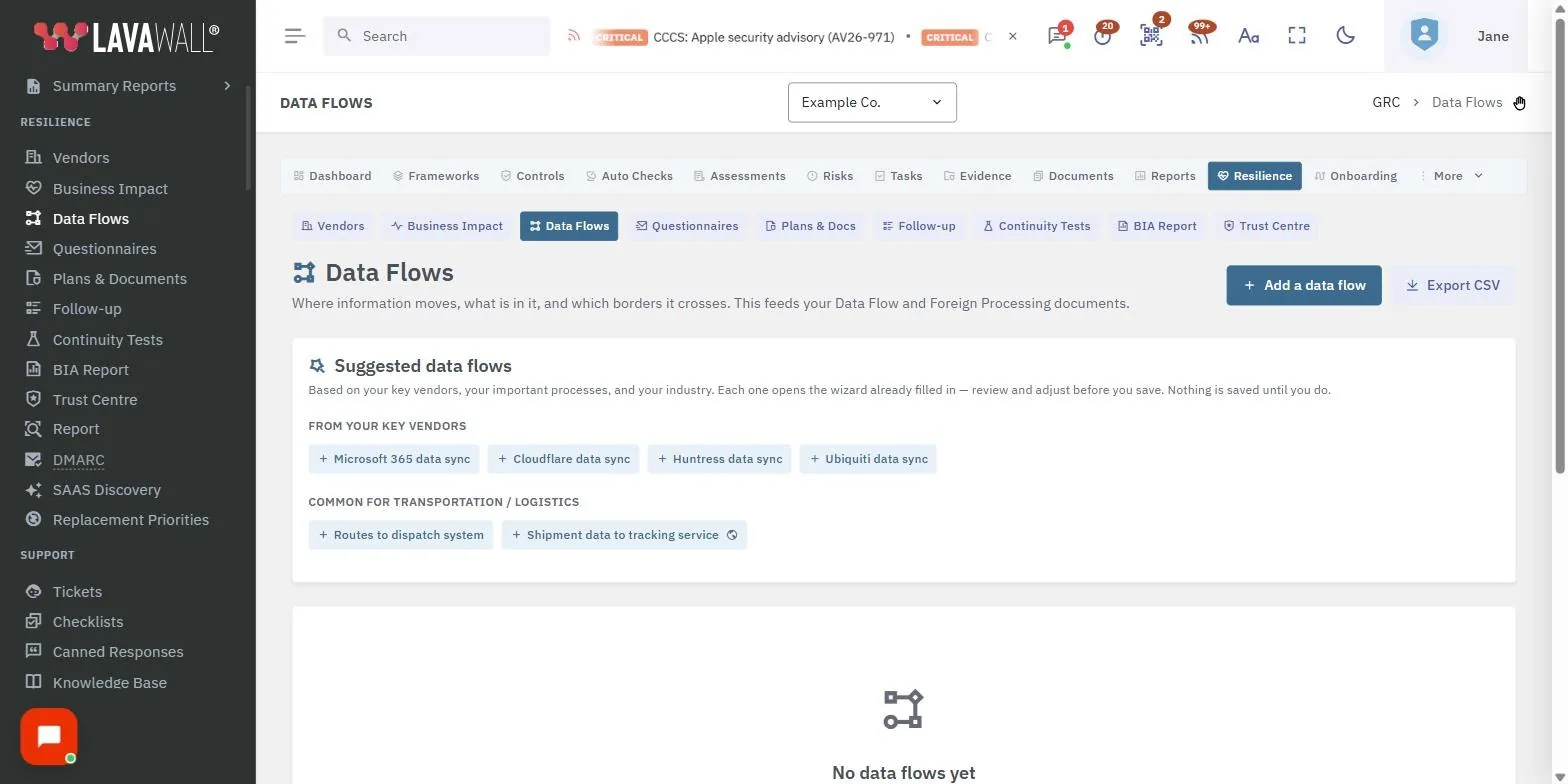Open the Vendors sub-tab
This screenshot has height=784, width=1568.
point(333,226)
